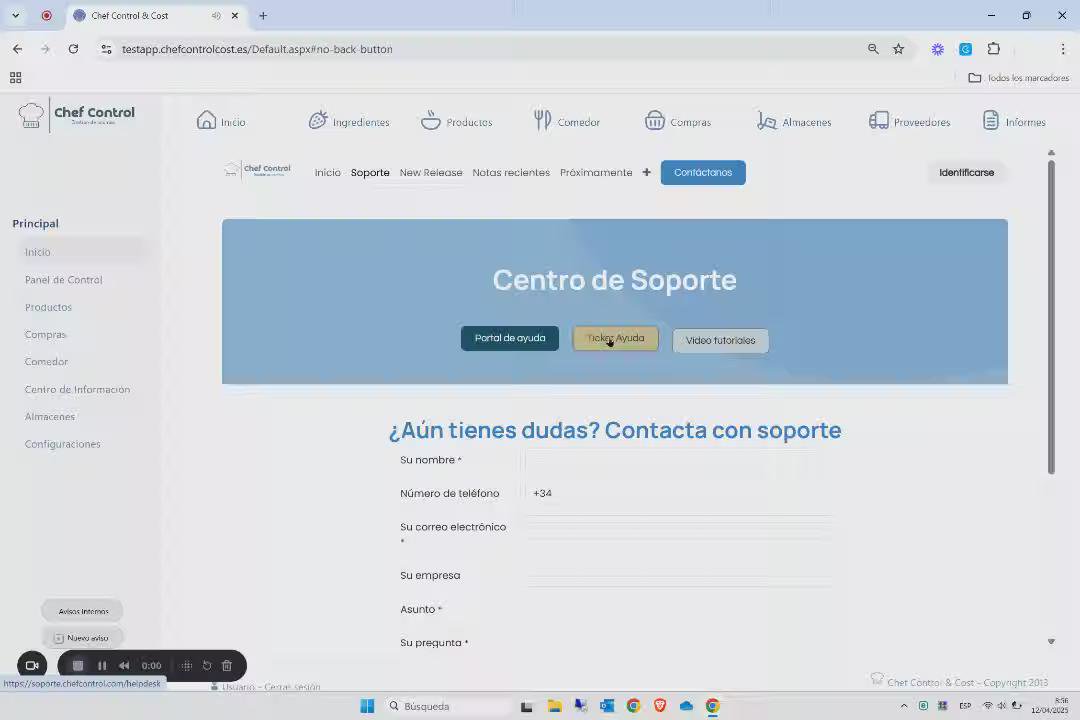The image size is (1080, 720).
Task: Switch to Soporte tab
Action: tap(370, 172)
